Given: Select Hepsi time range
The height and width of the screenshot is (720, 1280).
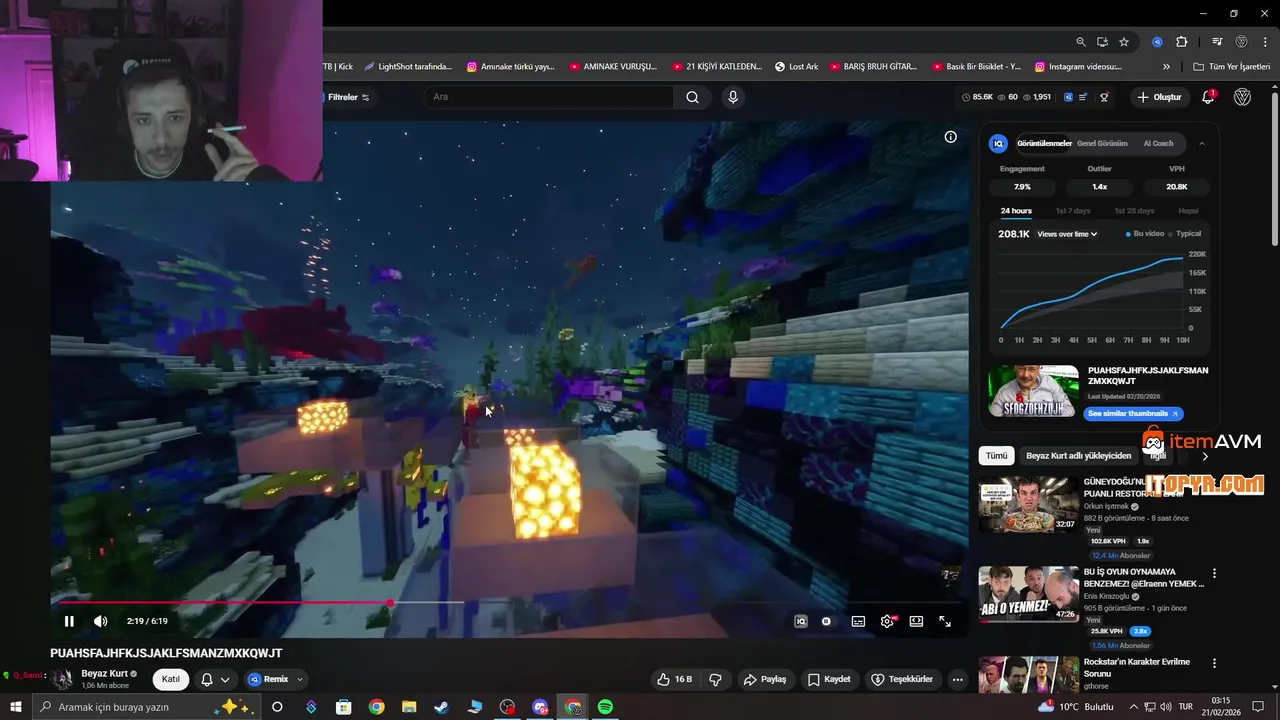Looking at the screenshot, I should (x=1188, y=211).
